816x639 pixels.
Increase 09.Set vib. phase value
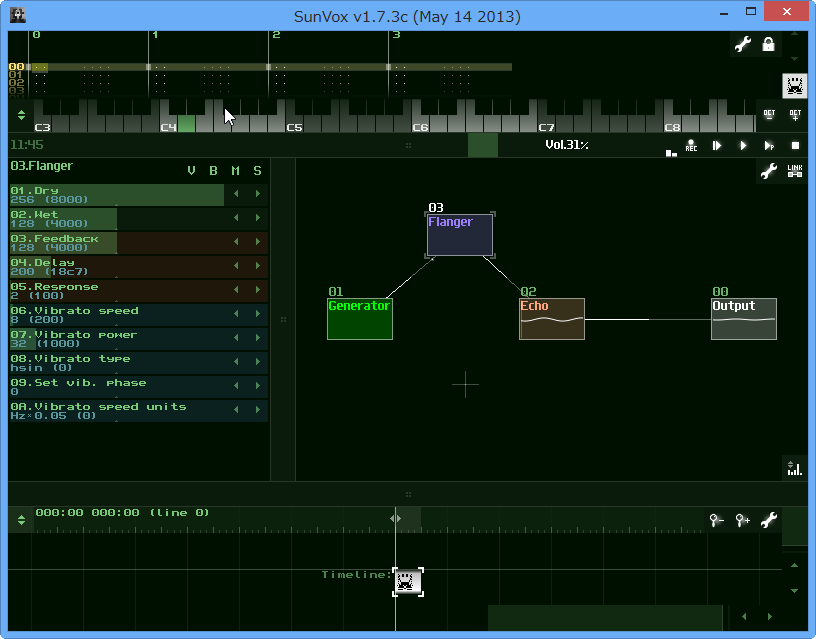click(258, 385)
